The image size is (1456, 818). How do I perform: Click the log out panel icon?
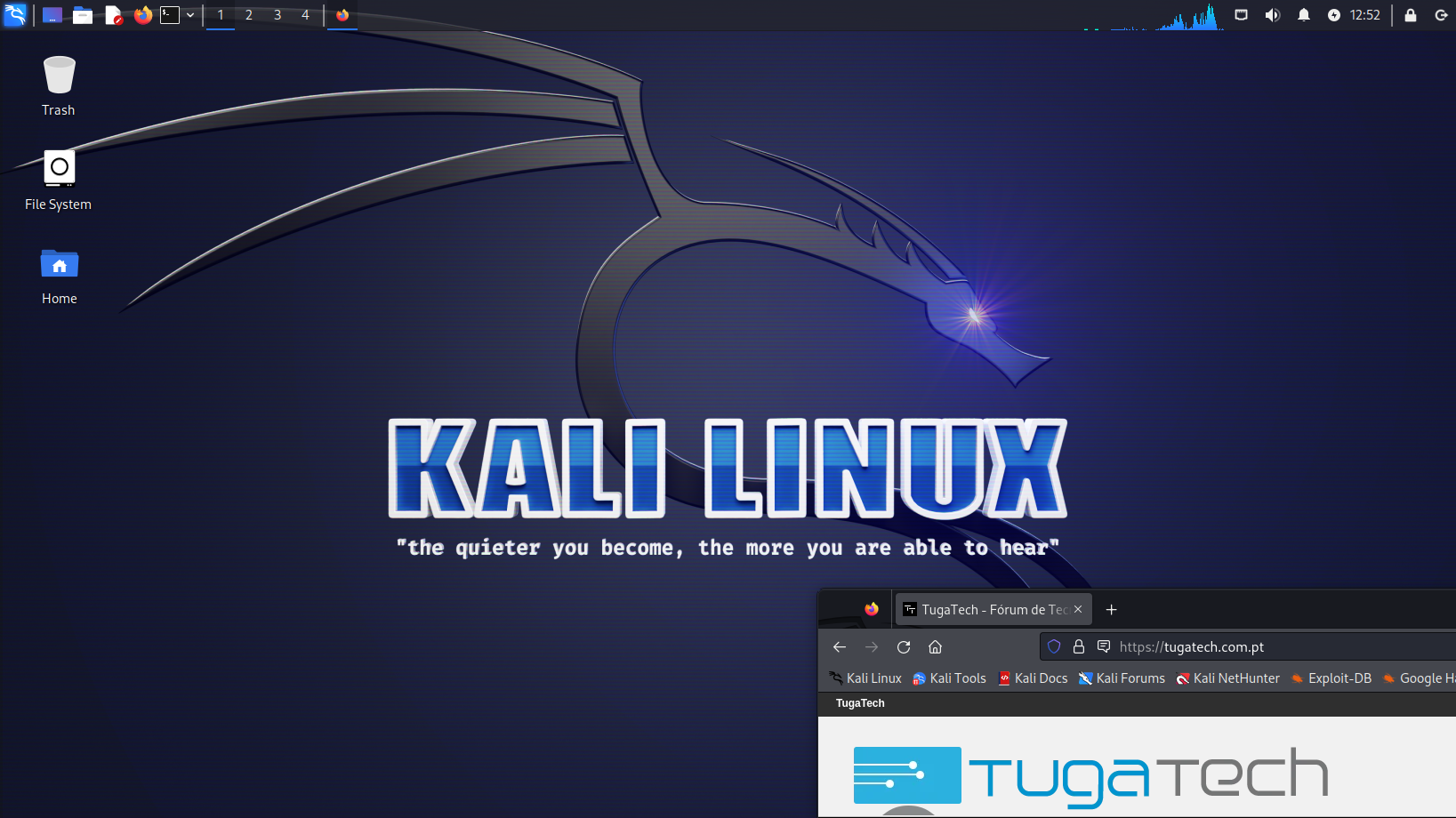(1442, 15)
